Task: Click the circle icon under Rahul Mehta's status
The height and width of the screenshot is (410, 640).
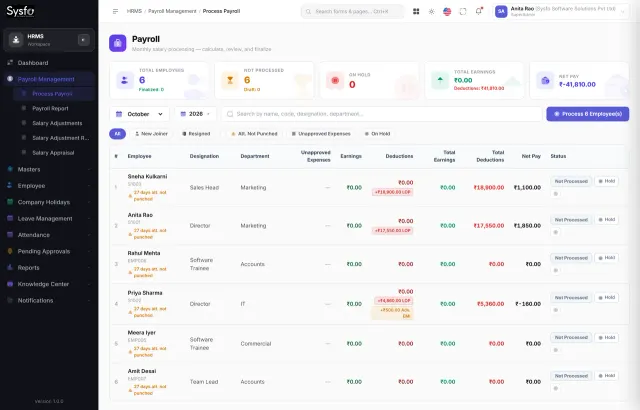Action: click(x=556, y=270)
